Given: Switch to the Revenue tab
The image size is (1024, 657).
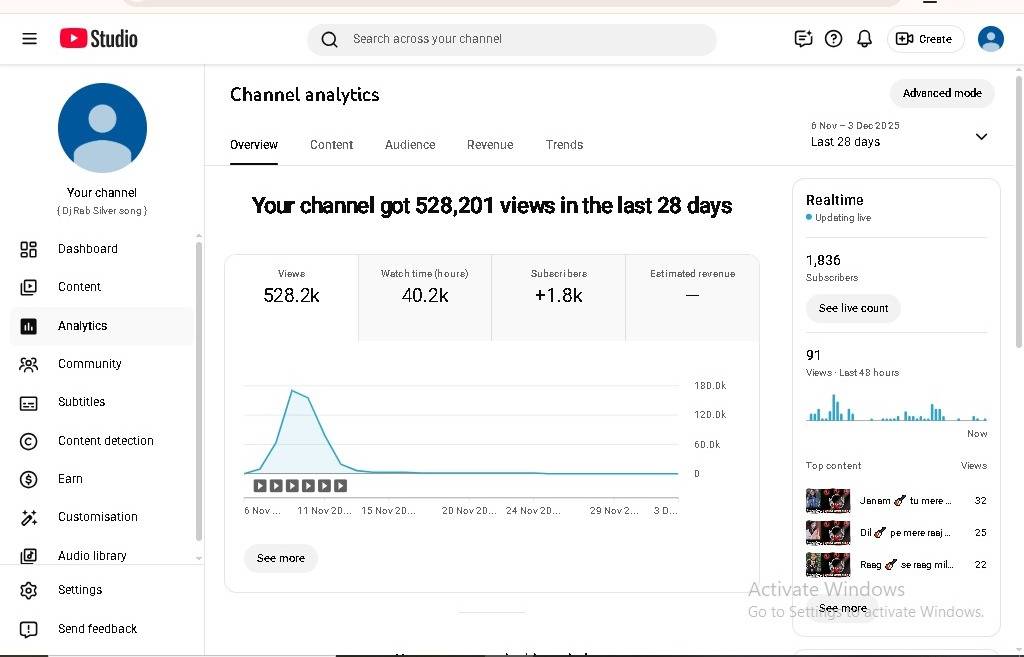Looking at the screenshot, I should 490,145.
